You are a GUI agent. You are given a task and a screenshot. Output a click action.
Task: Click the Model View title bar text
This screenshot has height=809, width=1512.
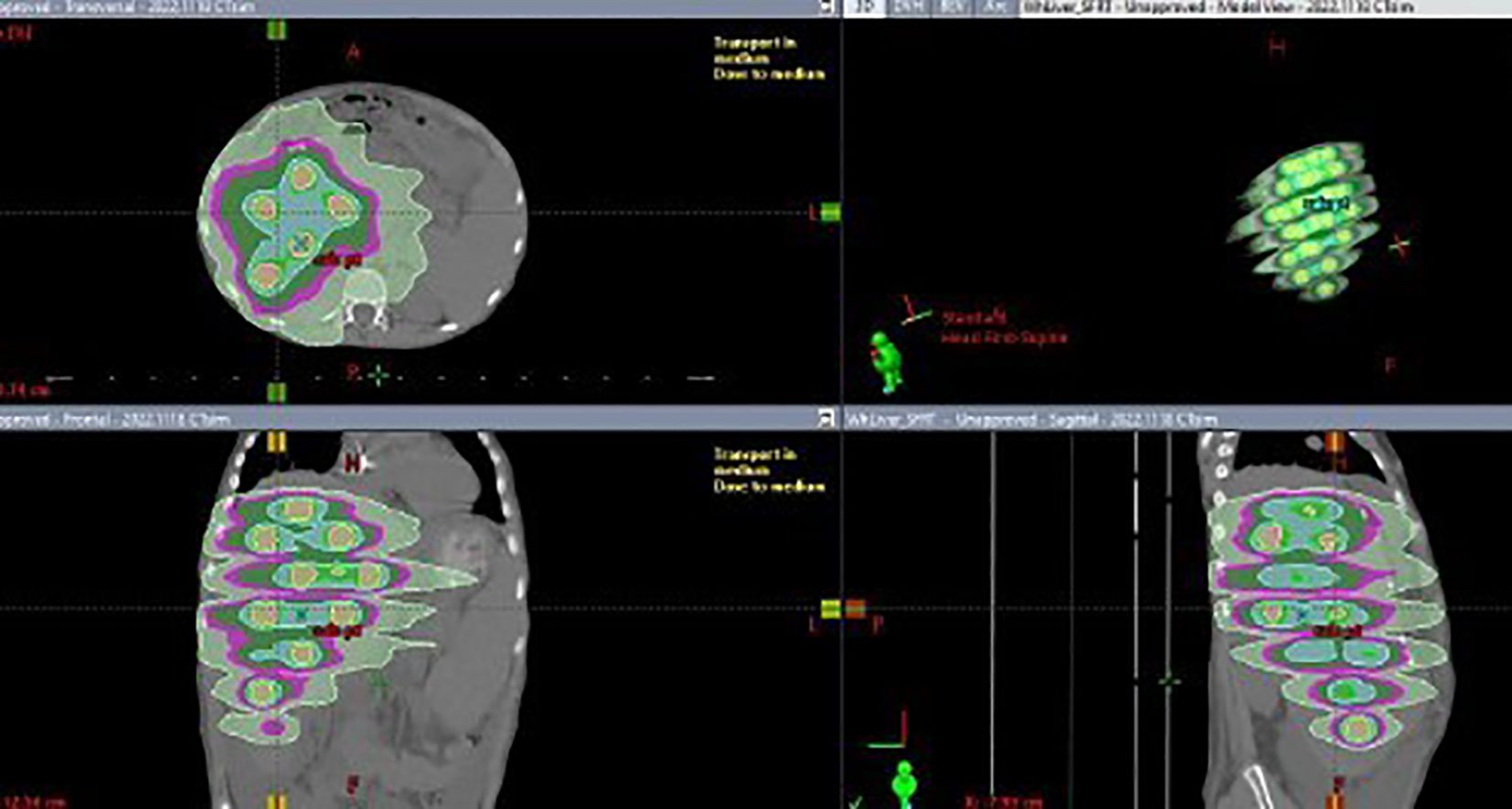click(x=1218, y=7)
